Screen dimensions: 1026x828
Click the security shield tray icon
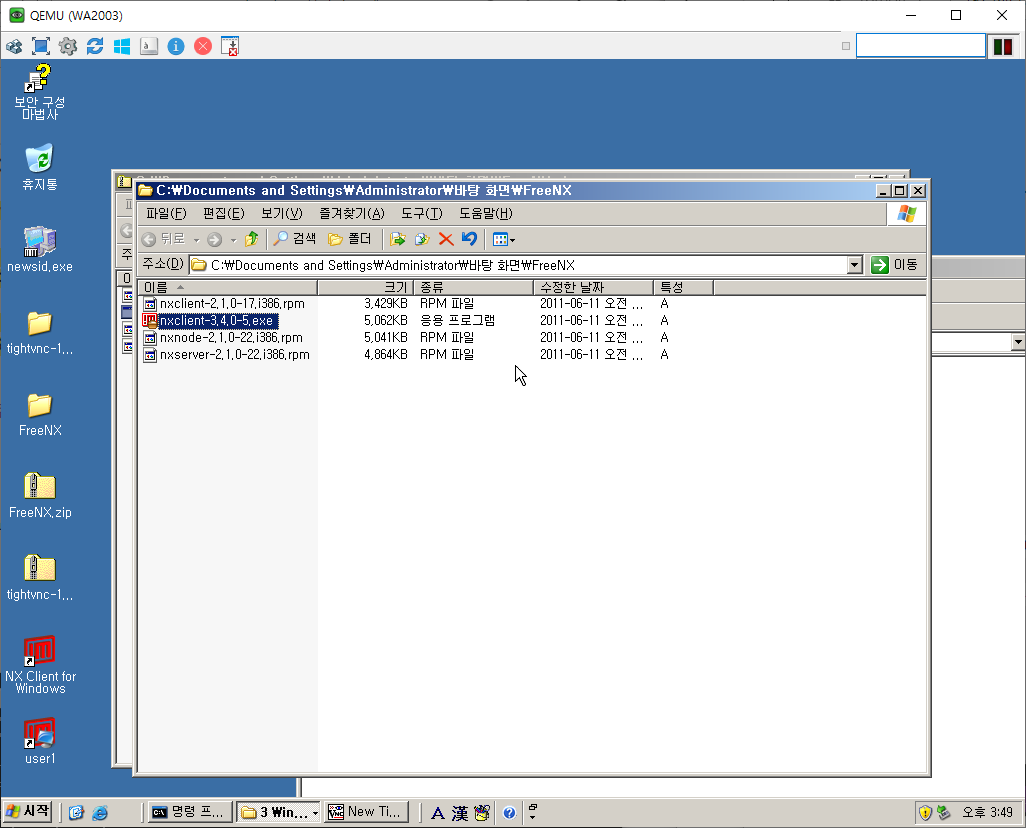[925, 813]
